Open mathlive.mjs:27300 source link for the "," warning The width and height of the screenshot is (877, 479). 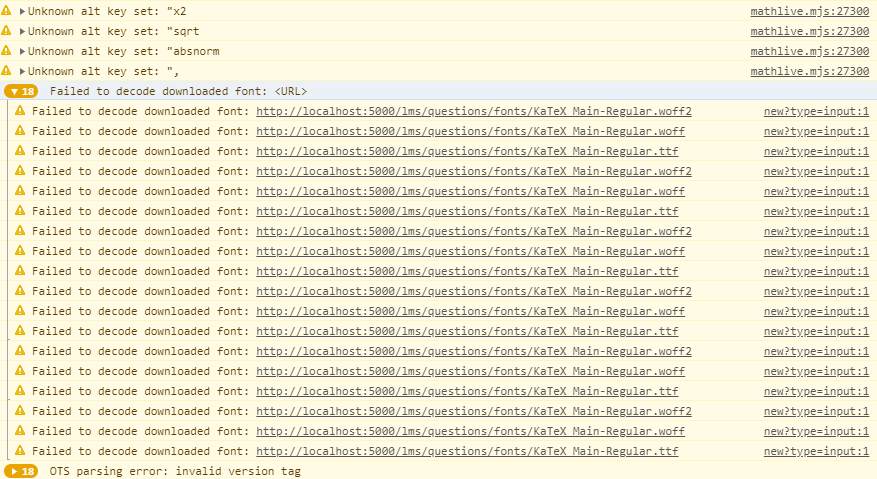(809, 72)
